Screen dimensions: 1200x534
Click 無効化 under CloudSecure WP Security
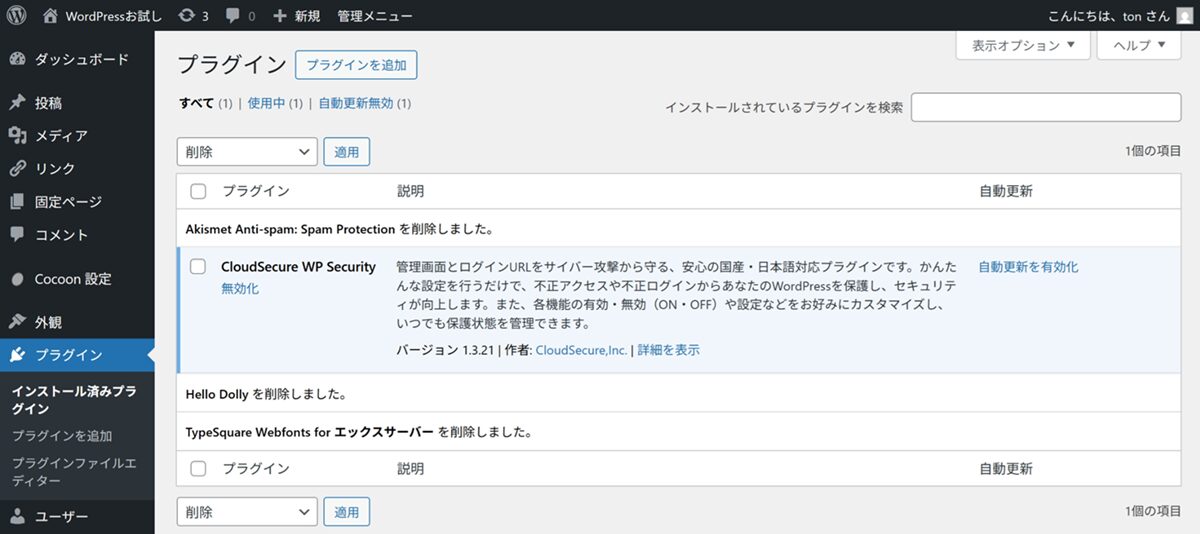240,288
